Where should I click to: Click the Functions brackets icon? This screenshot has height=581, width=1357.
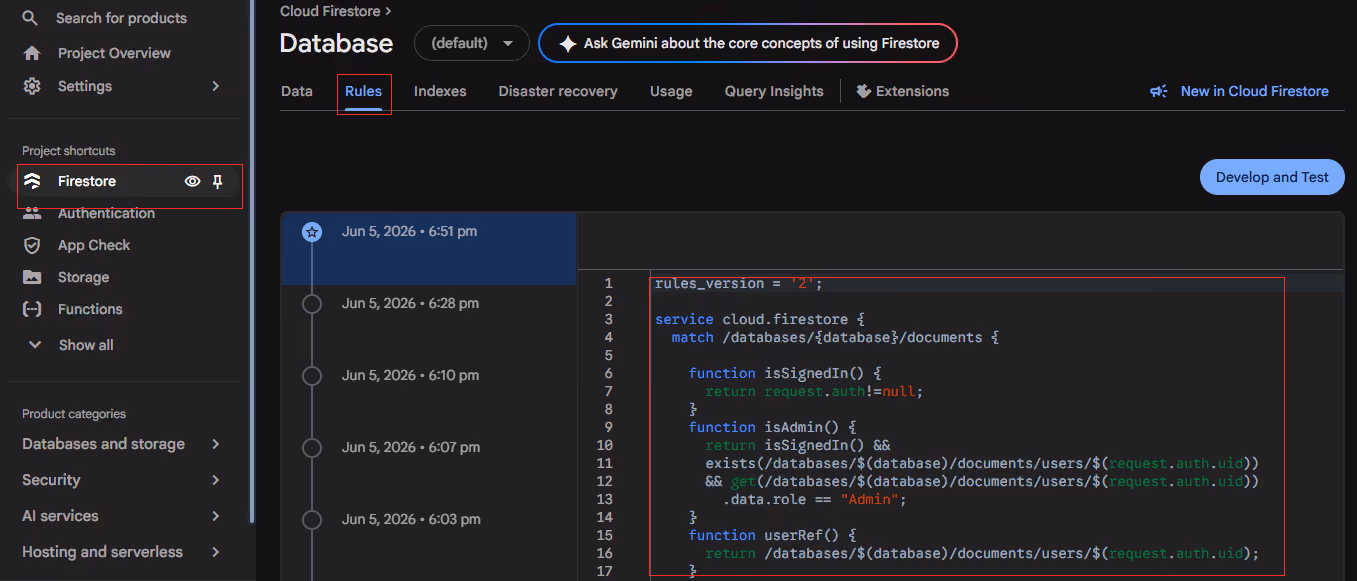[x=32, y=309]
